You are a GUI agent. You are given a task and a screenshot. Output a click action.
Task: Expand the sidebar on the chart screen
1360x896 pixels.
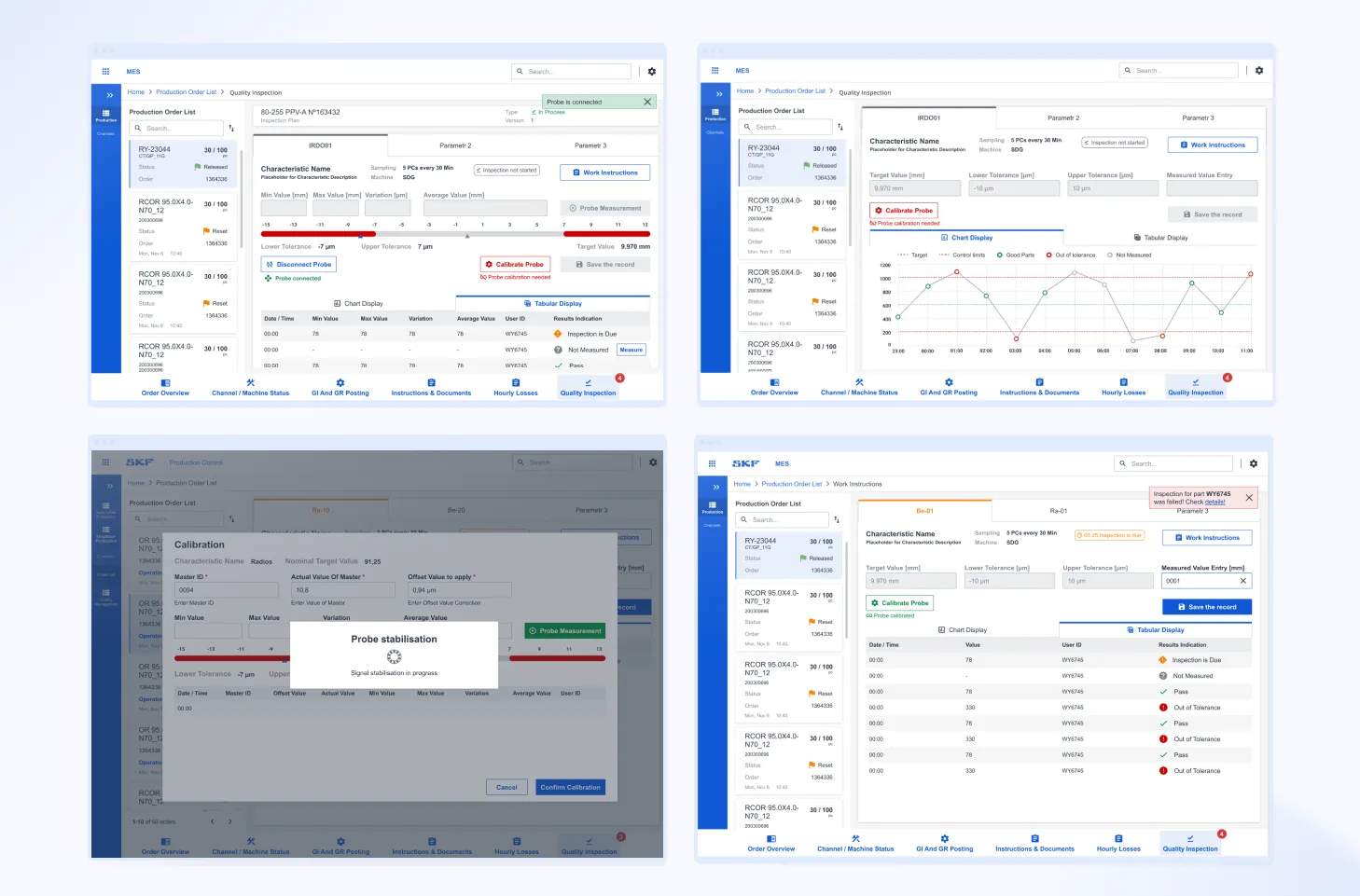718,94
